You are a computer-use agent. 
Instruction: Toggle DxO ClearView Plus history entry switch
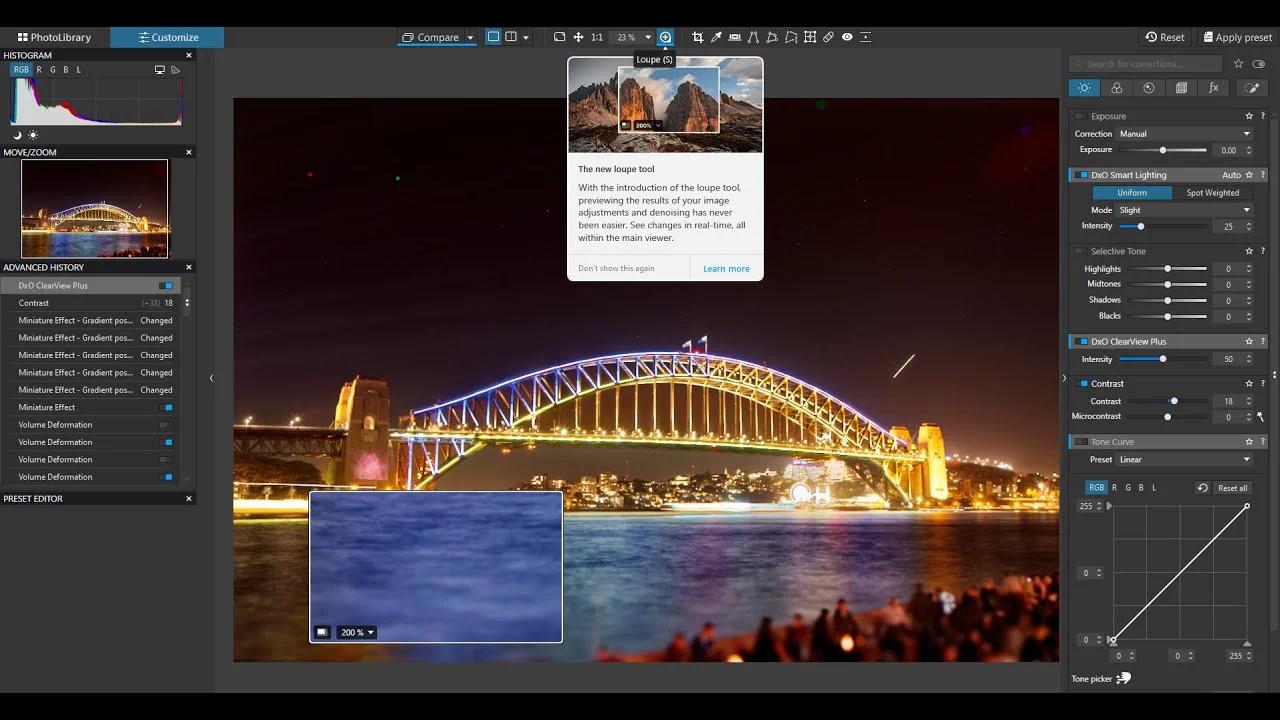(x=166, y=286)
